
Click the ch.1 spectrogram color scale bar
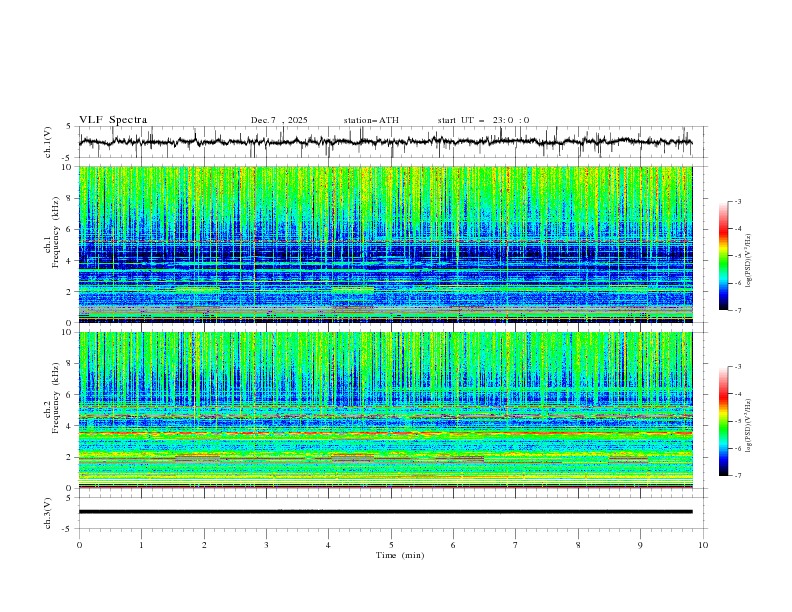point(723,256)
